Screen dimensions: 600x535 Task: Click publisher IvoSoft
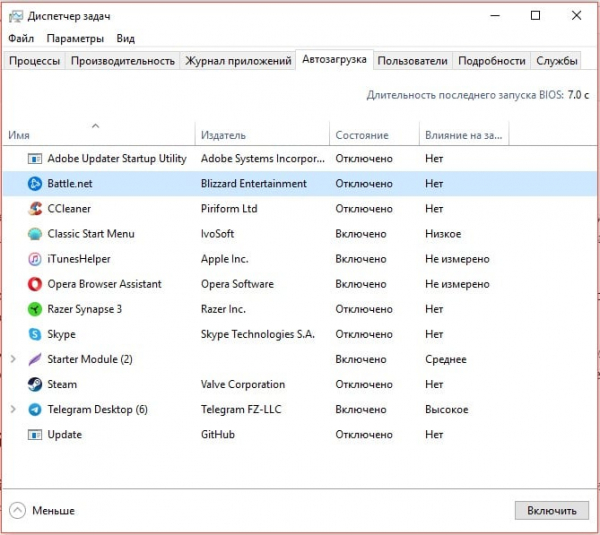coord(217,234)
